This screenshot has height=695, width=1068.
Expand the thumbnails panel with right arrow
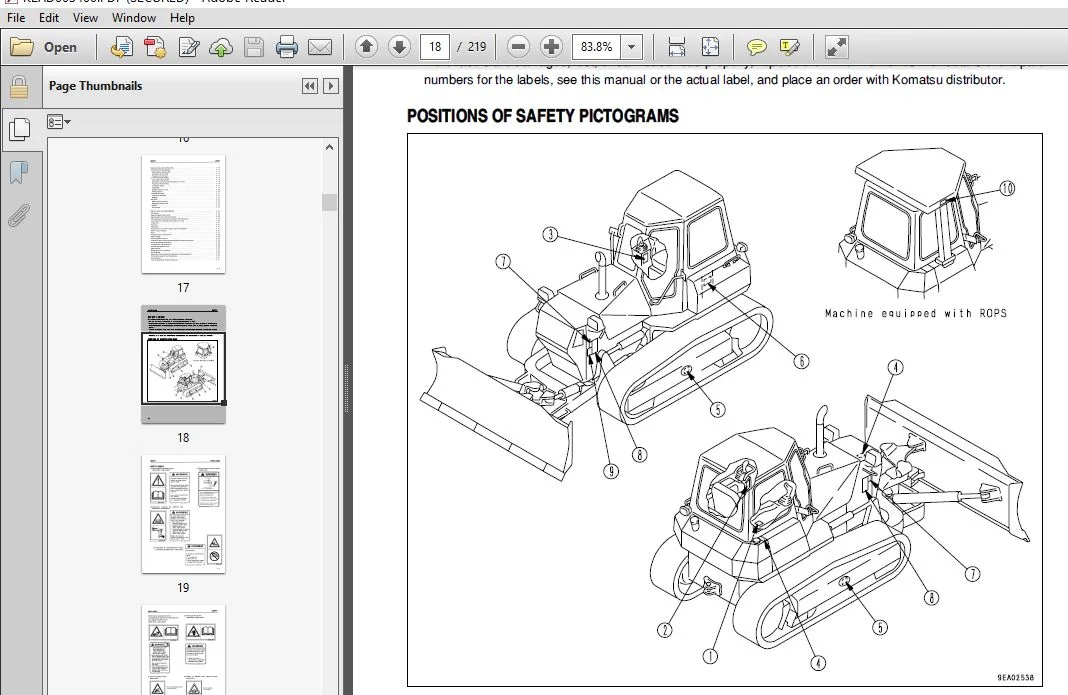331,86
